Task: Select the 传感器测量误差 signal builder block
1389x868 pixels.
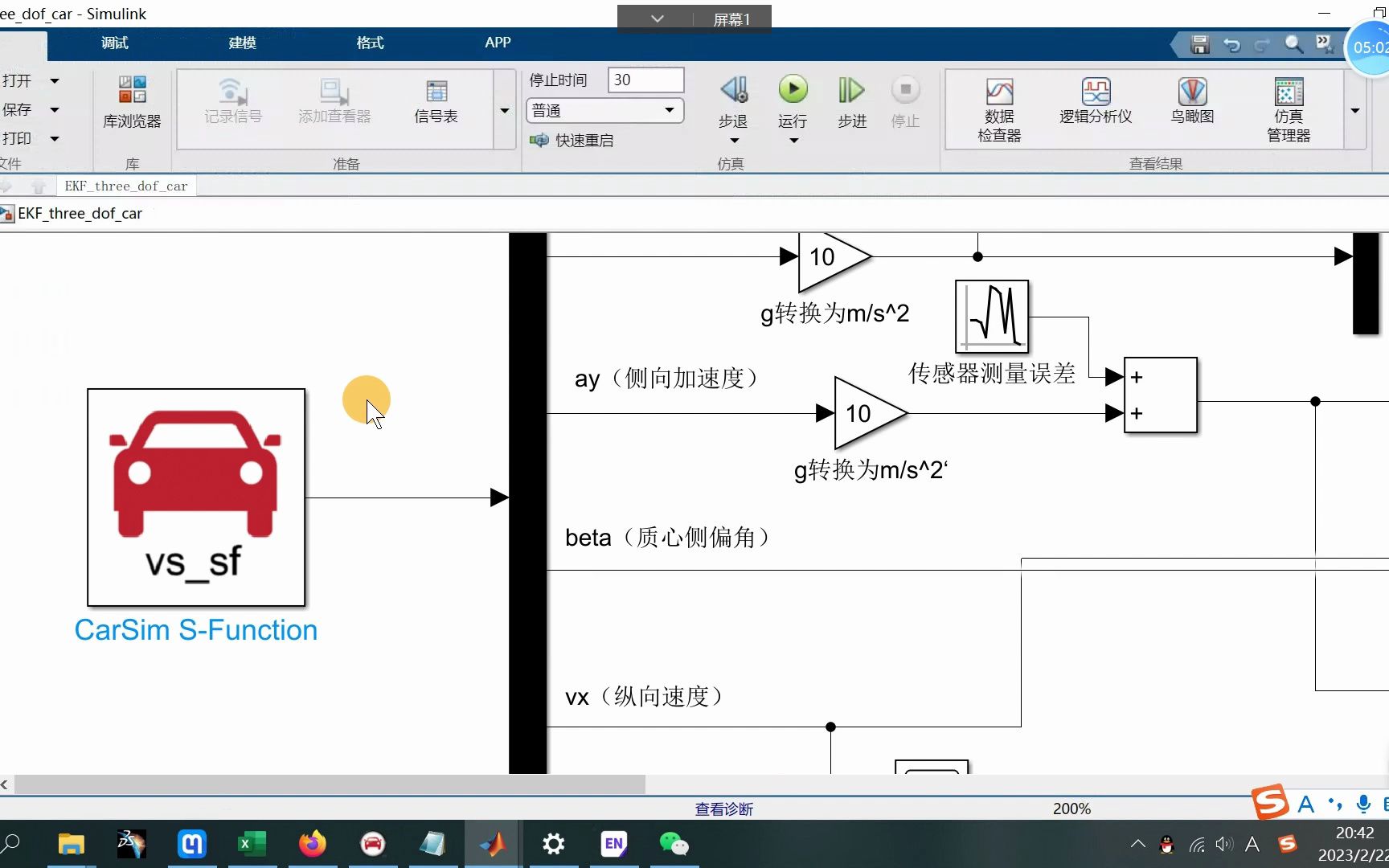Action: [992, 317]
